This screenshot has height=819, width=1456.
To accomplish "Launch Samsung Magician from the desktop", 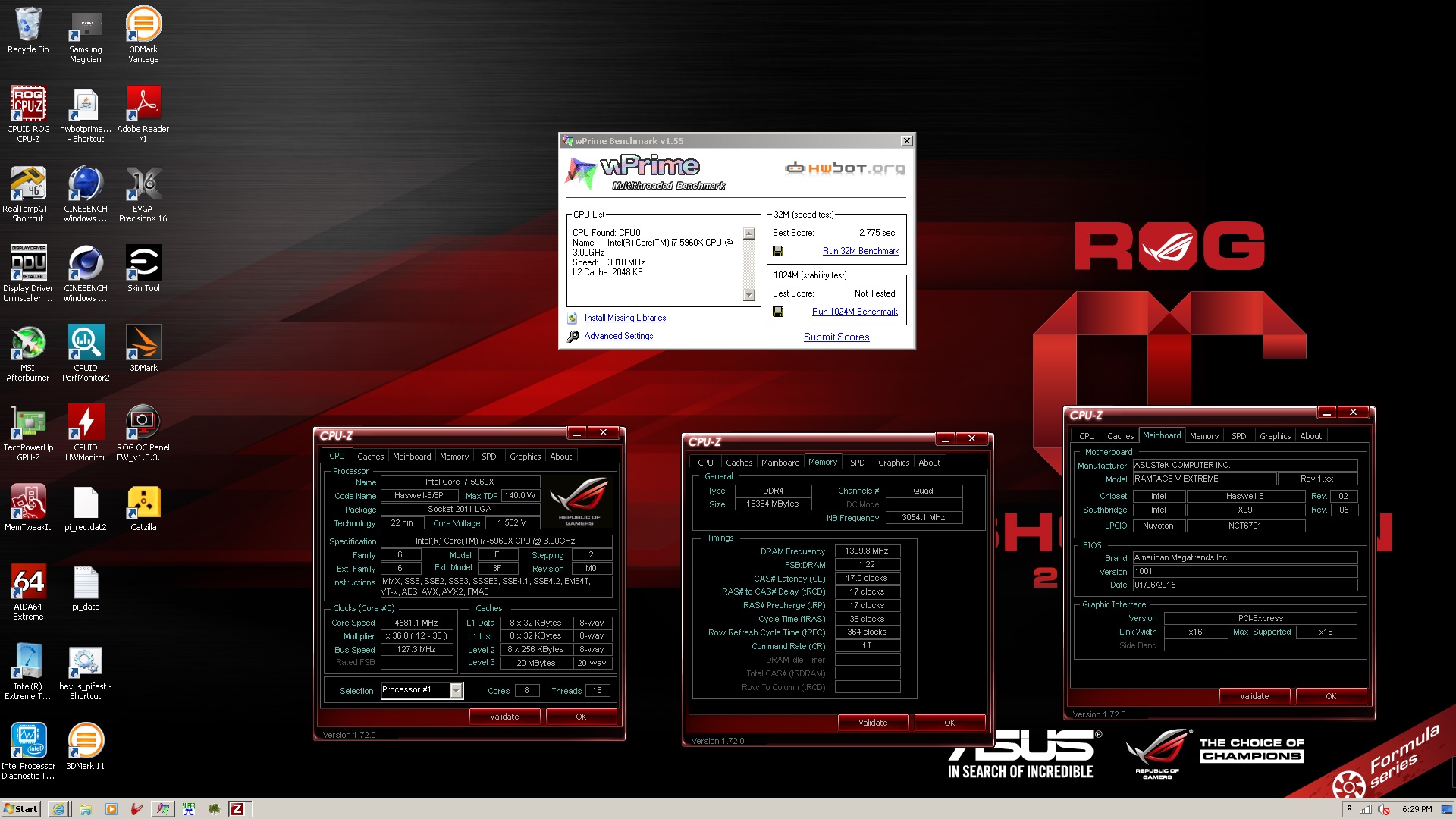I will click(x=86, y=36).
